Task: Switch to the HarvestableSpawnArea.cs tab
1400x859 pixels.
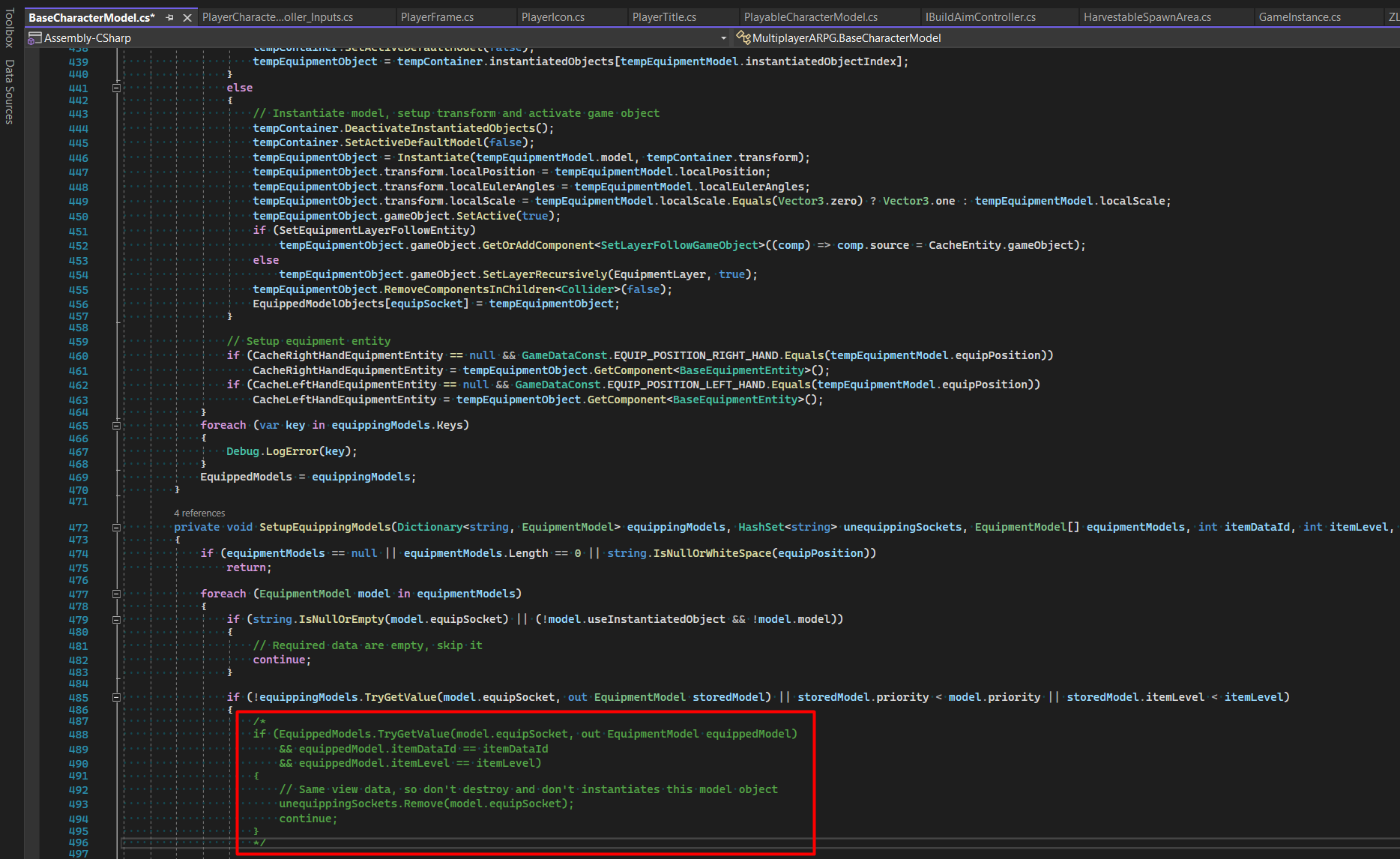Action: tap(1146, 16)
